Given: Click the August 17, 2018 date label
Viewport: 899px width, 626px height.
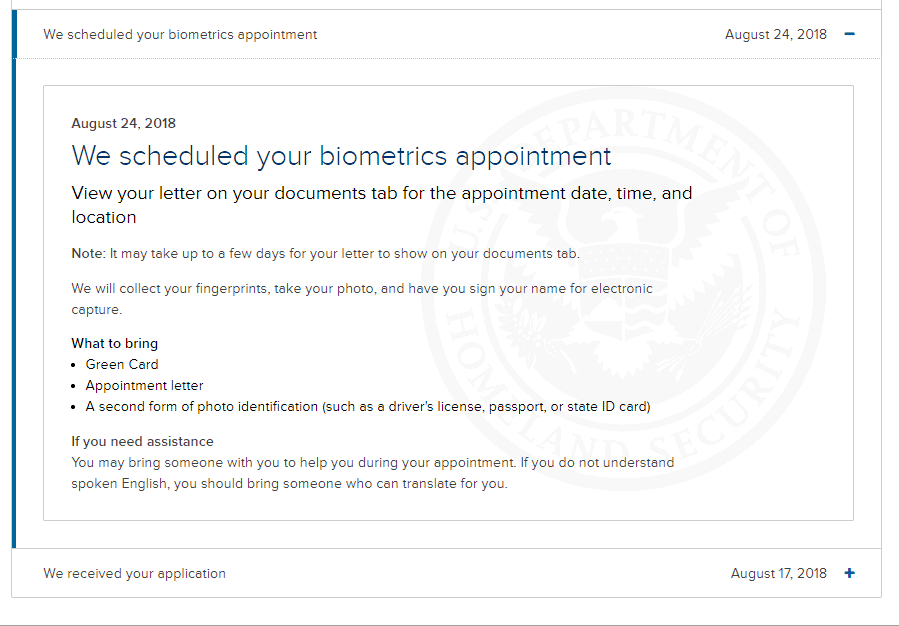Looking at the screenshot, I should tap(779, 573).
